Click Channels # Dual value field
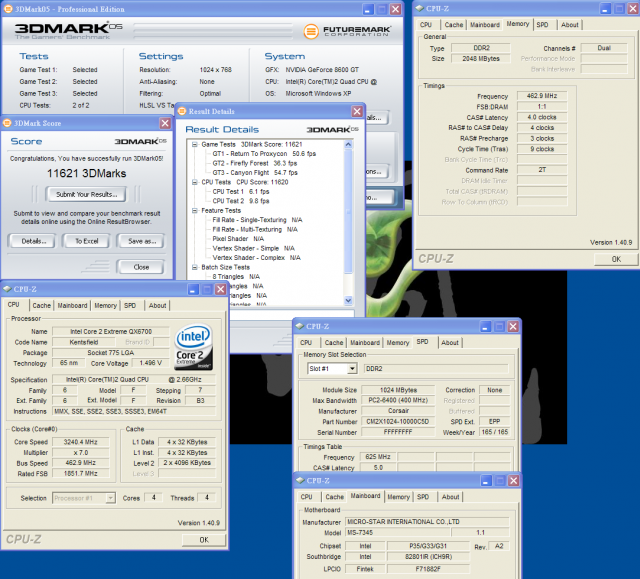640x579 pixels. 604,48
